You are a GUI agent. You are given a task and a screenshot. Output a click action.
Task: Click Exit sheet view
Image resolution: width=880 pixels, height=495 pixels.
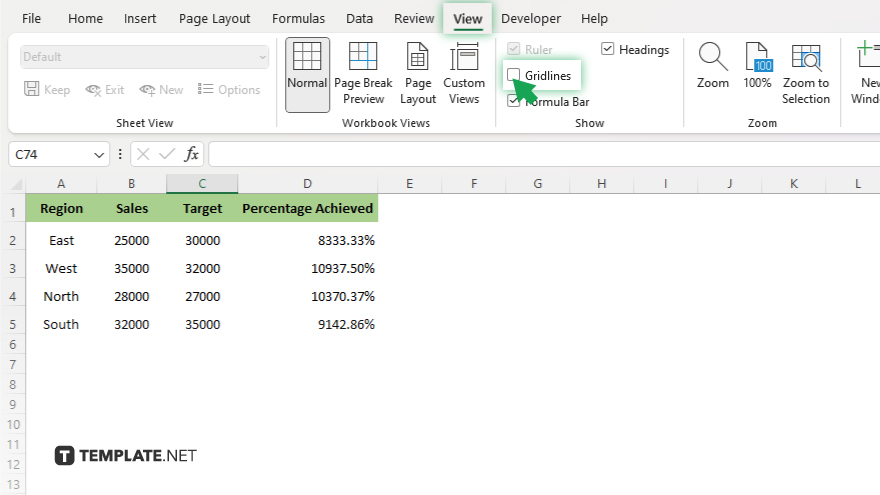[x=105, y=90]
